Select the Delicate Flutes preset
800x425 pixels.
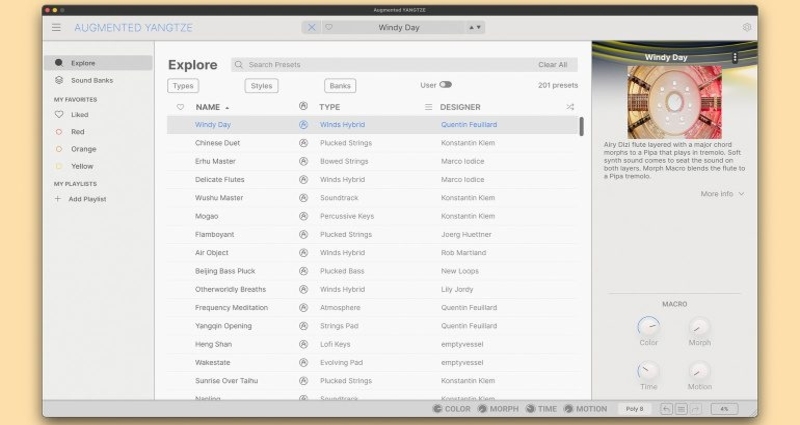(x=372, y=180)
